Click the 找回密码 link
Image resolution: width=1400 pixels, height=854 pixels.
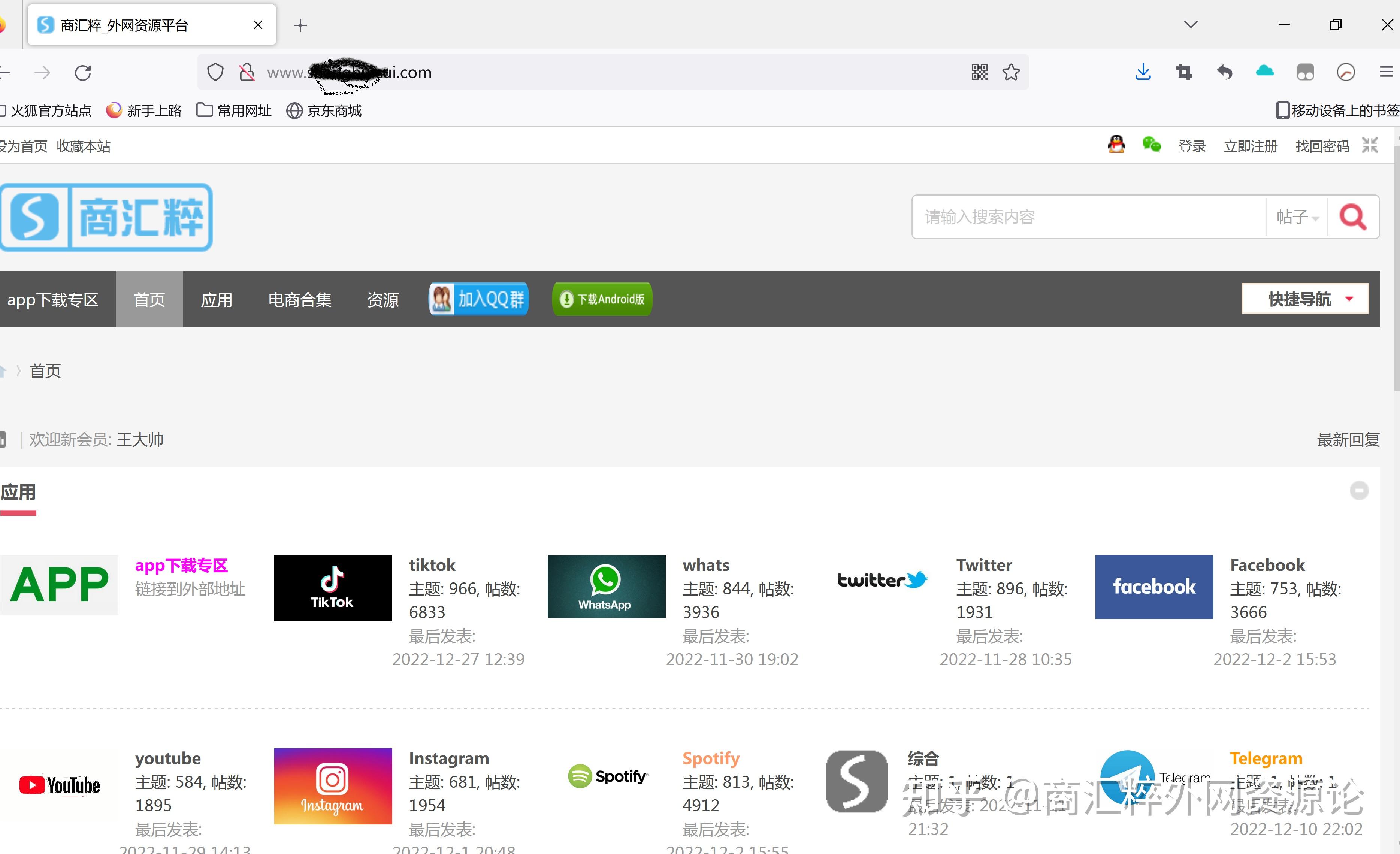pyautogui.click(x=1322, y=146)
